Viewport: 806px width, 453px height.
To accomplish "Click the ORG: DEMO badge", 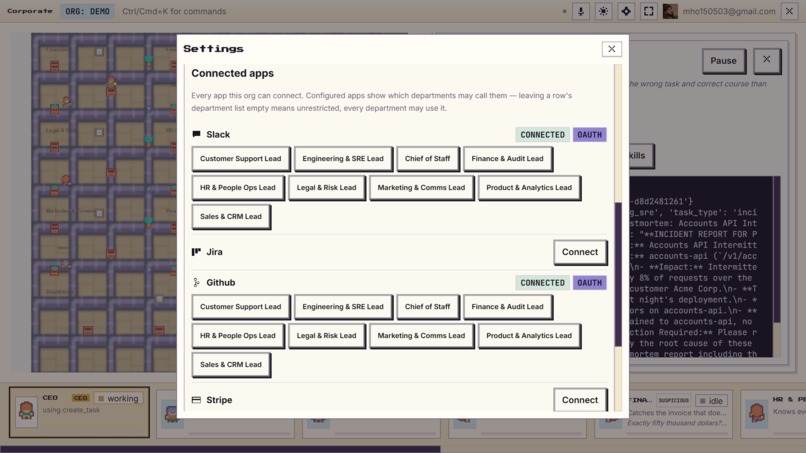I will [87, 11].
